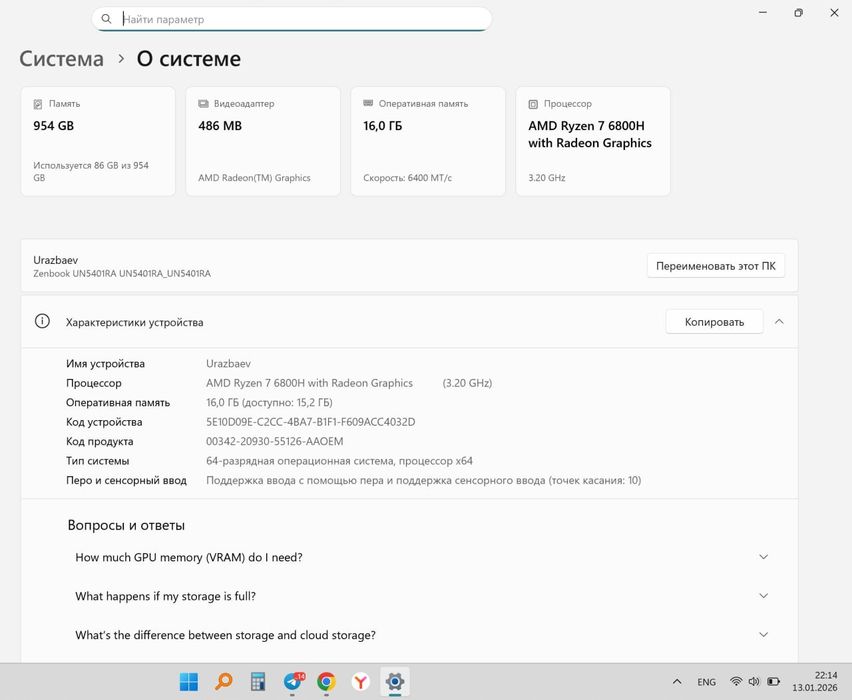The image size is (852, 700).
Task: Minimize the Settings window
Action: (x=763, y=12)
